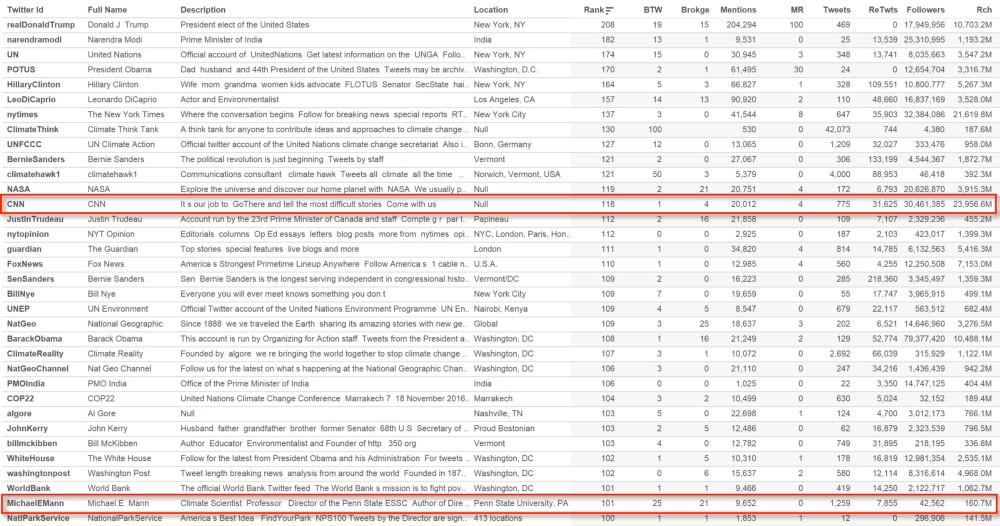
Task: Click Location cell 'Los Angeles, CA'
Action: pos(504,99)
